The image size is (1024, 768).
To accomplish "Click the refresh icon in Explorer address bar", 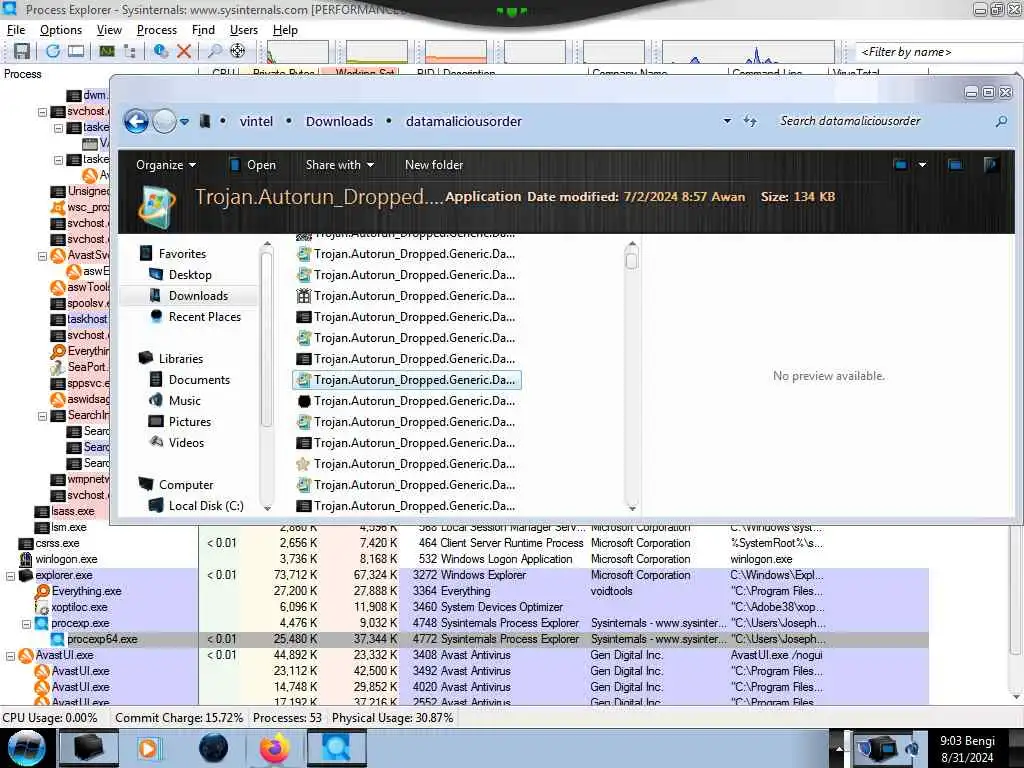I will coord(750,121).
